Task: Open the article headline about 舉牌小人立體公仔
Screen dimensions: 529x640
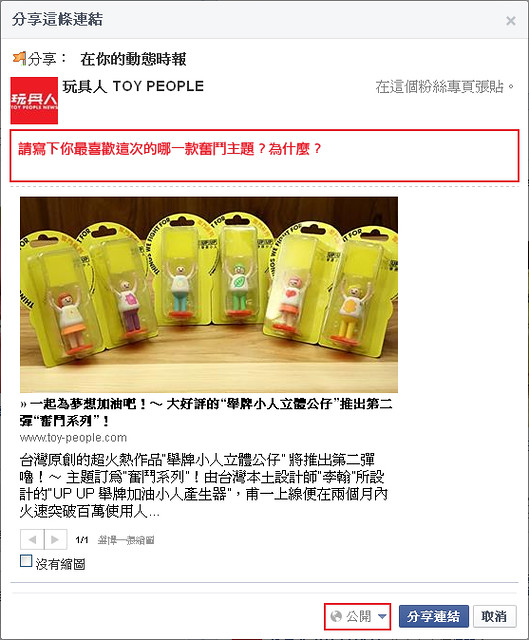Action: tap(206, 412)
